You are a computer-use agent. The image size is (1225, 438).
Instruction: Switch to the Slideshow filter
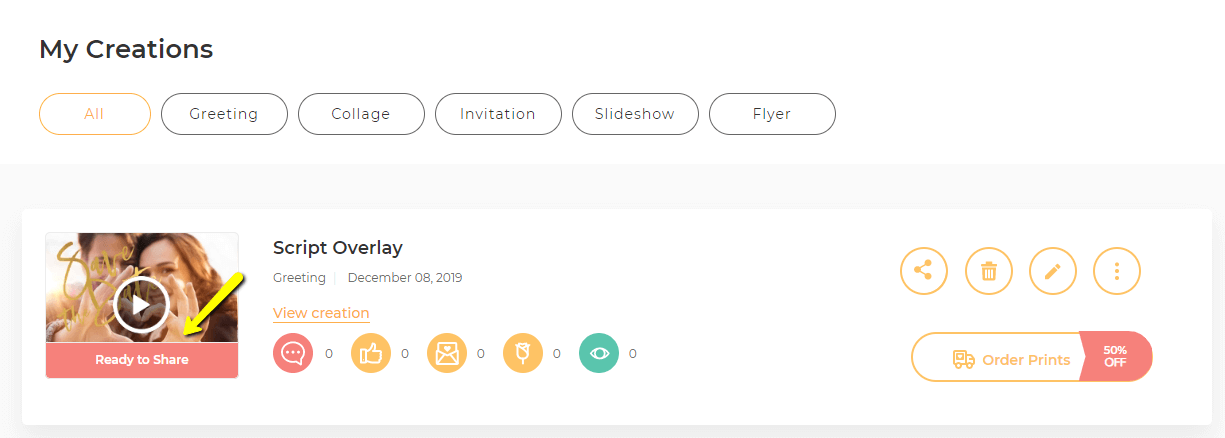(635, 114)
